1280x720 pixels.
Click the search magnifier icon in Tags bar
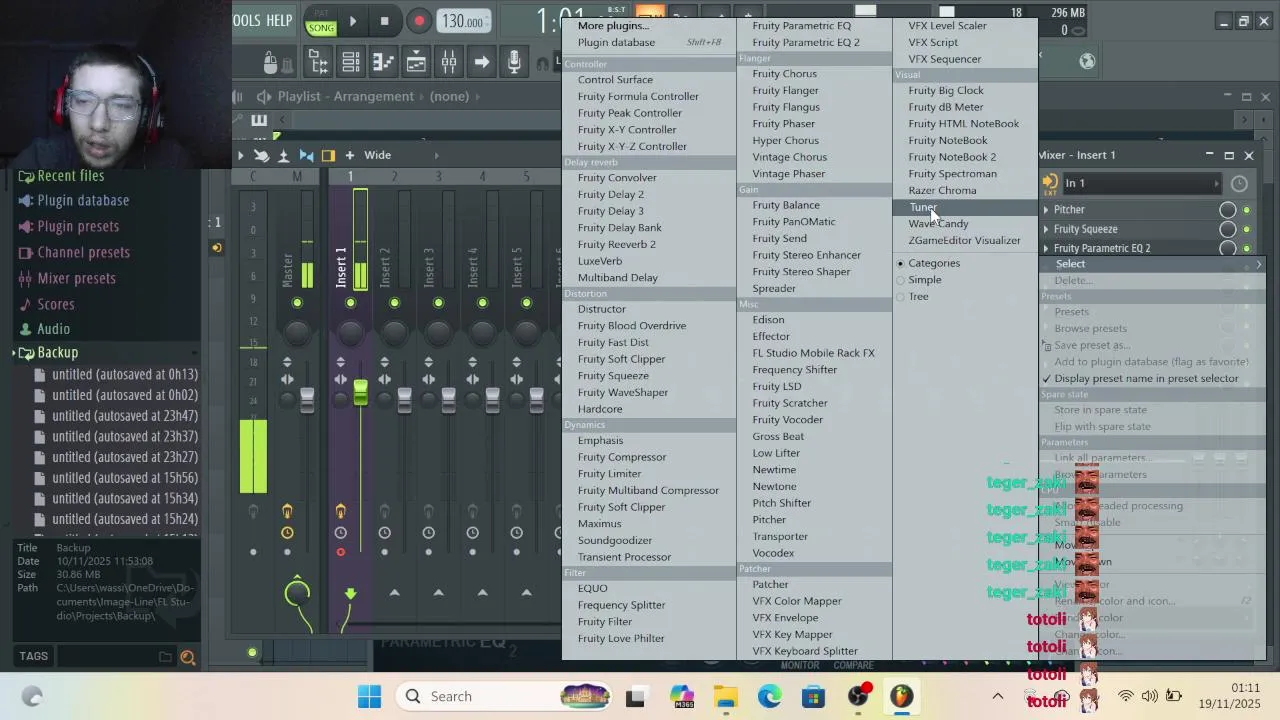tap(187, 657)
